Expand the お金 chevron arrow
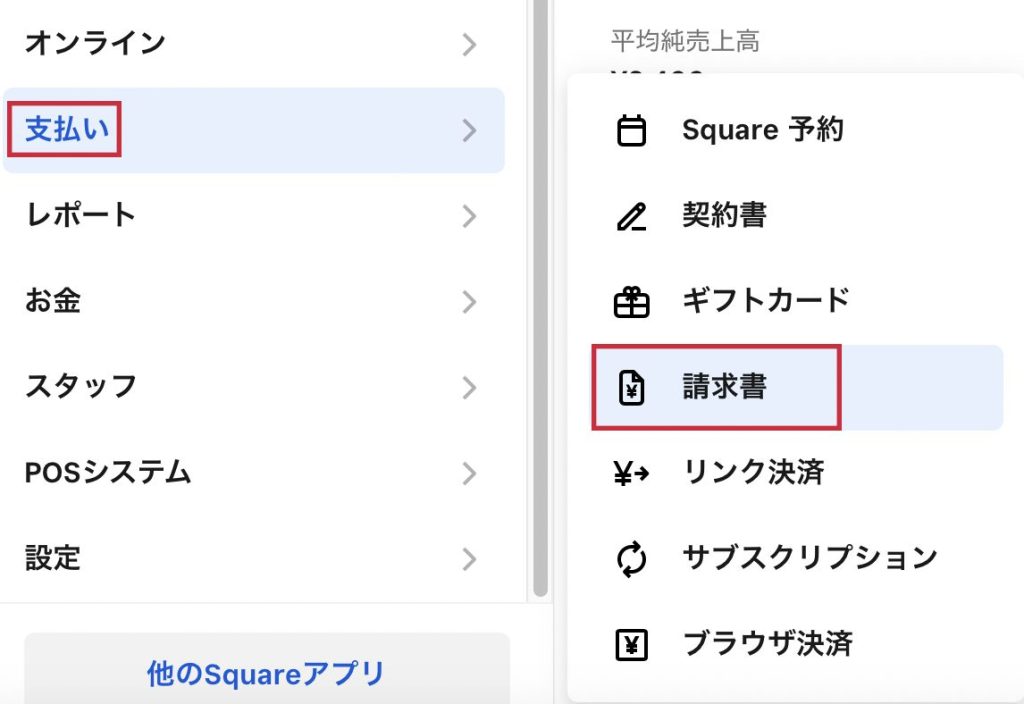 [x=469, y=302]
